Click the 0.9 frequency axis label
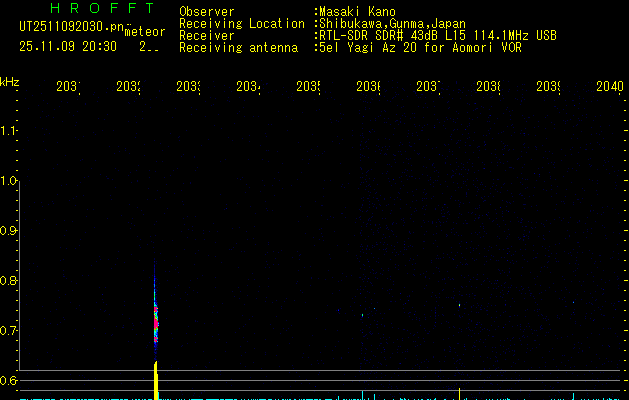 coord(8,231)
